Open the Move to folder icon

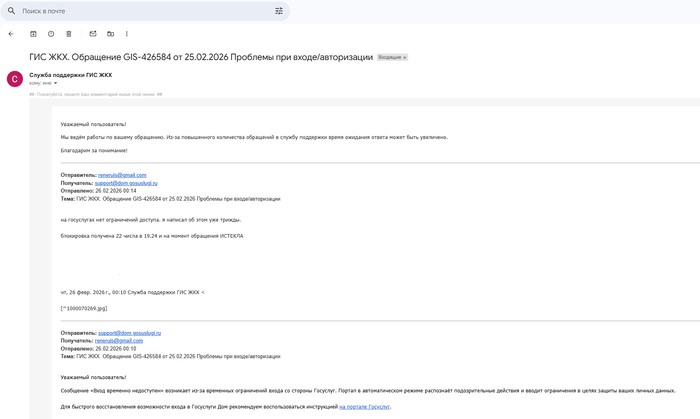(110, 34)
